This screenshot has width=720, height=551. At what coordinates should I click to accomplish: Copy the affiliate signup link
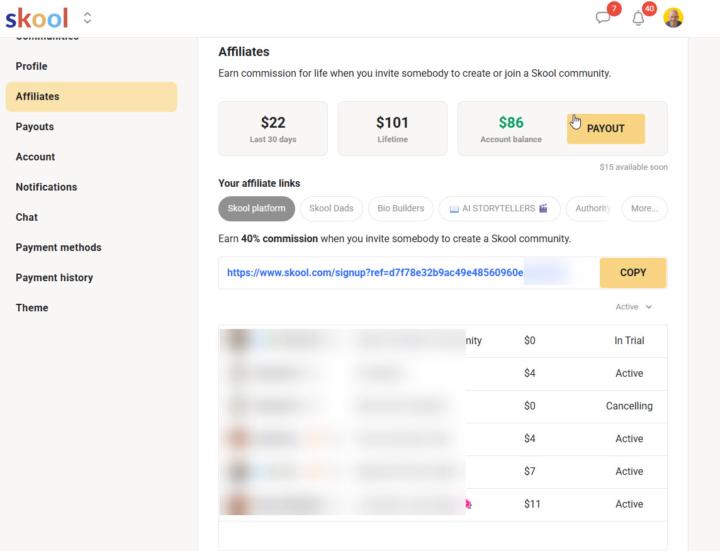(x=633, y=273)
